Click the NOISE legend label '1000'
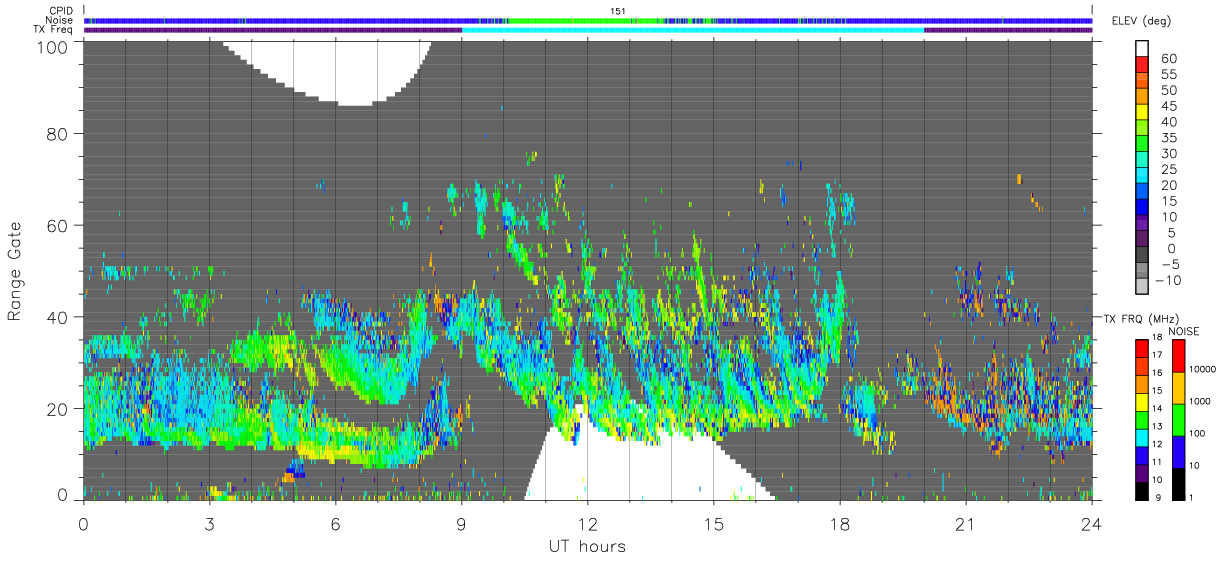Viewport: 1228px width, 567px height. click(x=1201, y=402)
